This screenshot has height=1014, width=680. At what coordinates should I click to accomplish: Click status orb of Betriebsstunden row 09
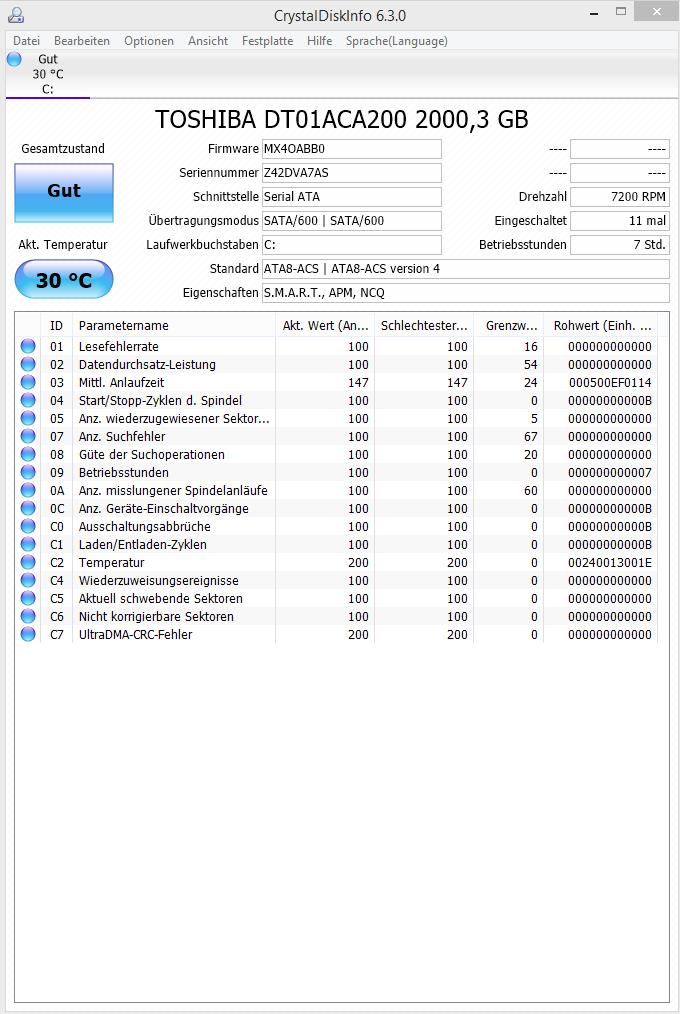point(28,473)
